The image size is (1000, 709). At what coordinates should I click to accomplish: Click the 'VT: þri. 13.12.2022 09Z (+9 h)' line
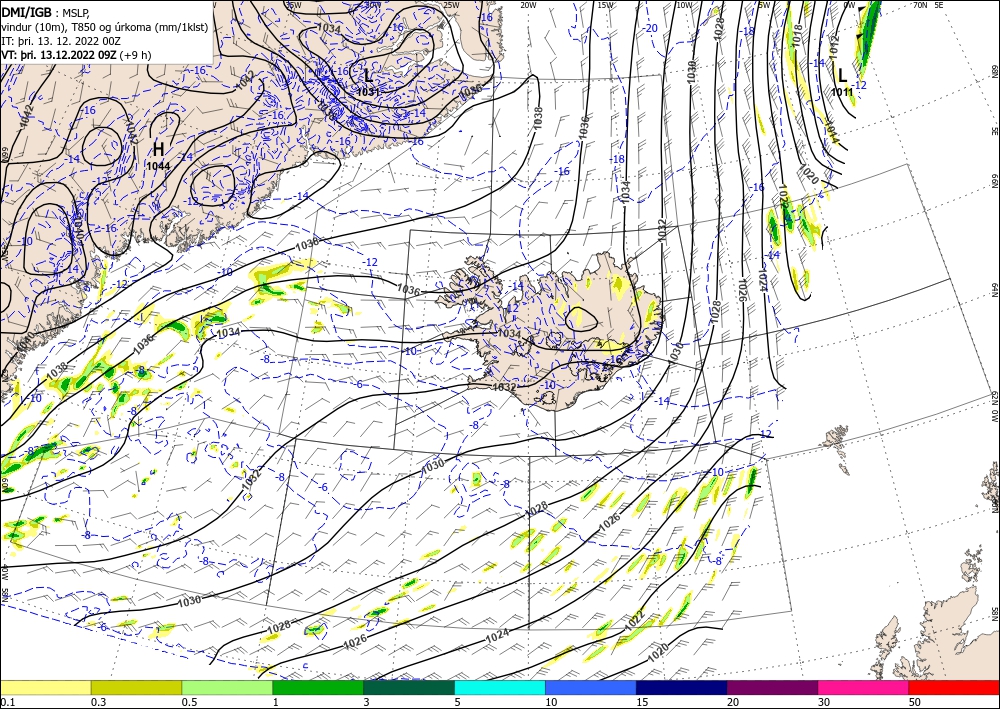point(77,55)
